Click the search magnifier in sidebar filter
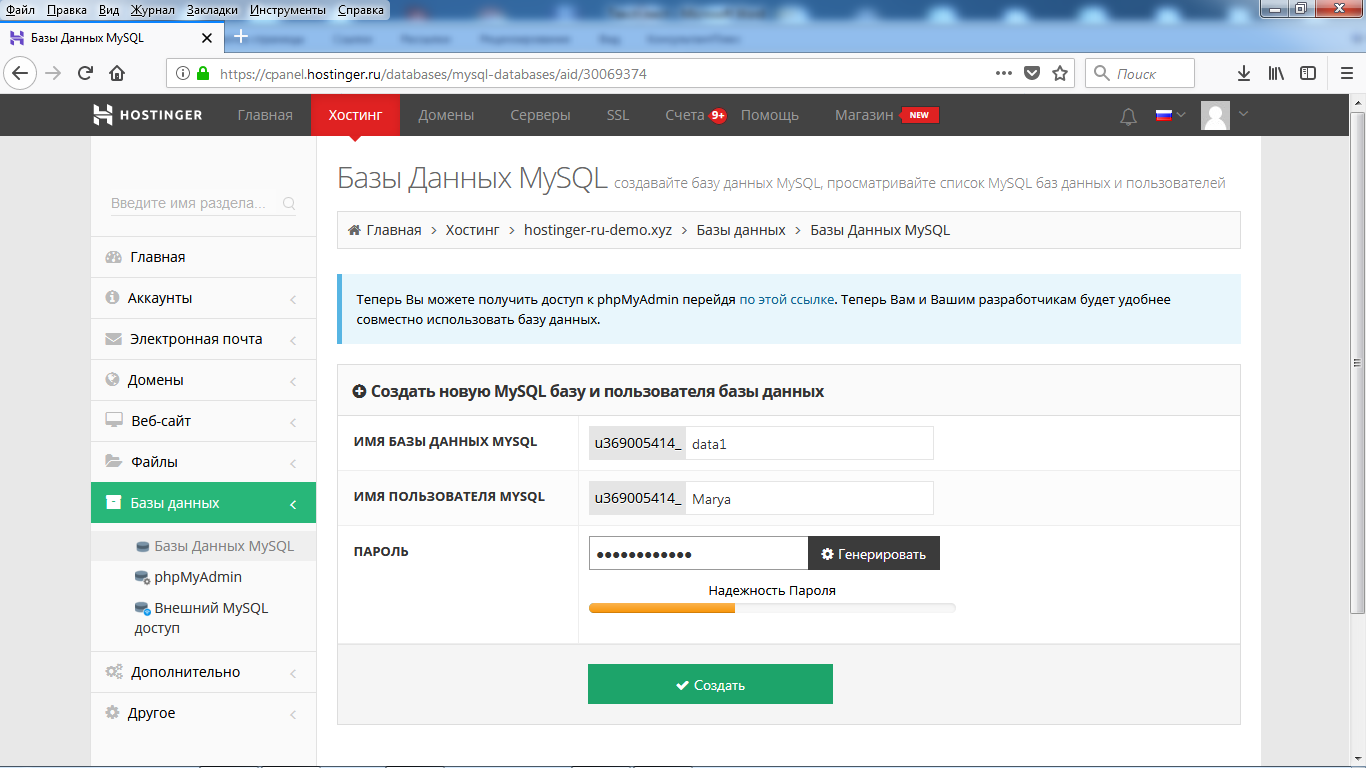This screenshot has width=1366, height=768. (x=289, y=203)
